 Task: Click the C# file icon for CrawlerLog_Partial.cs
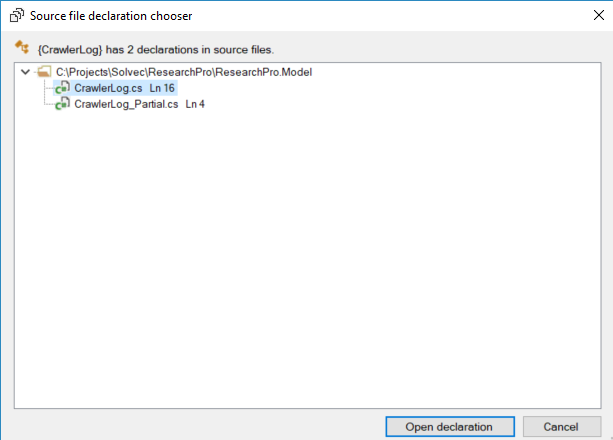(62, 104)
